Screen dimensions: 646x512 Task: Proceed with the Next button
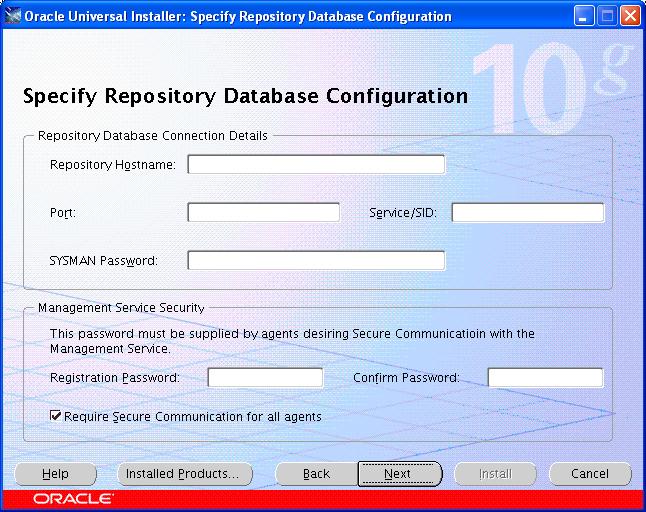pos(400,474)
